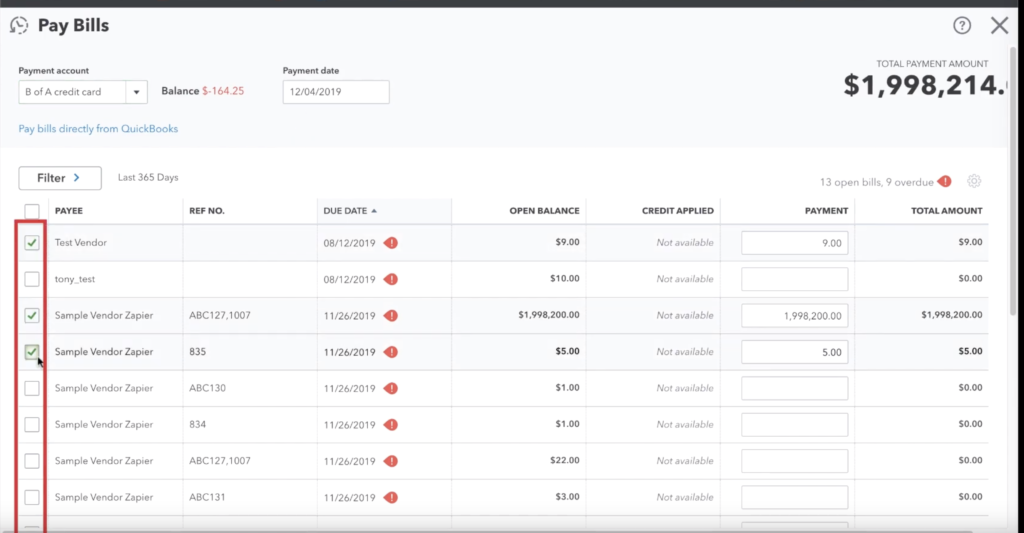Click overdue warning icon in tony_test row
Screen dimensions: 1024x533
(391, 280)
